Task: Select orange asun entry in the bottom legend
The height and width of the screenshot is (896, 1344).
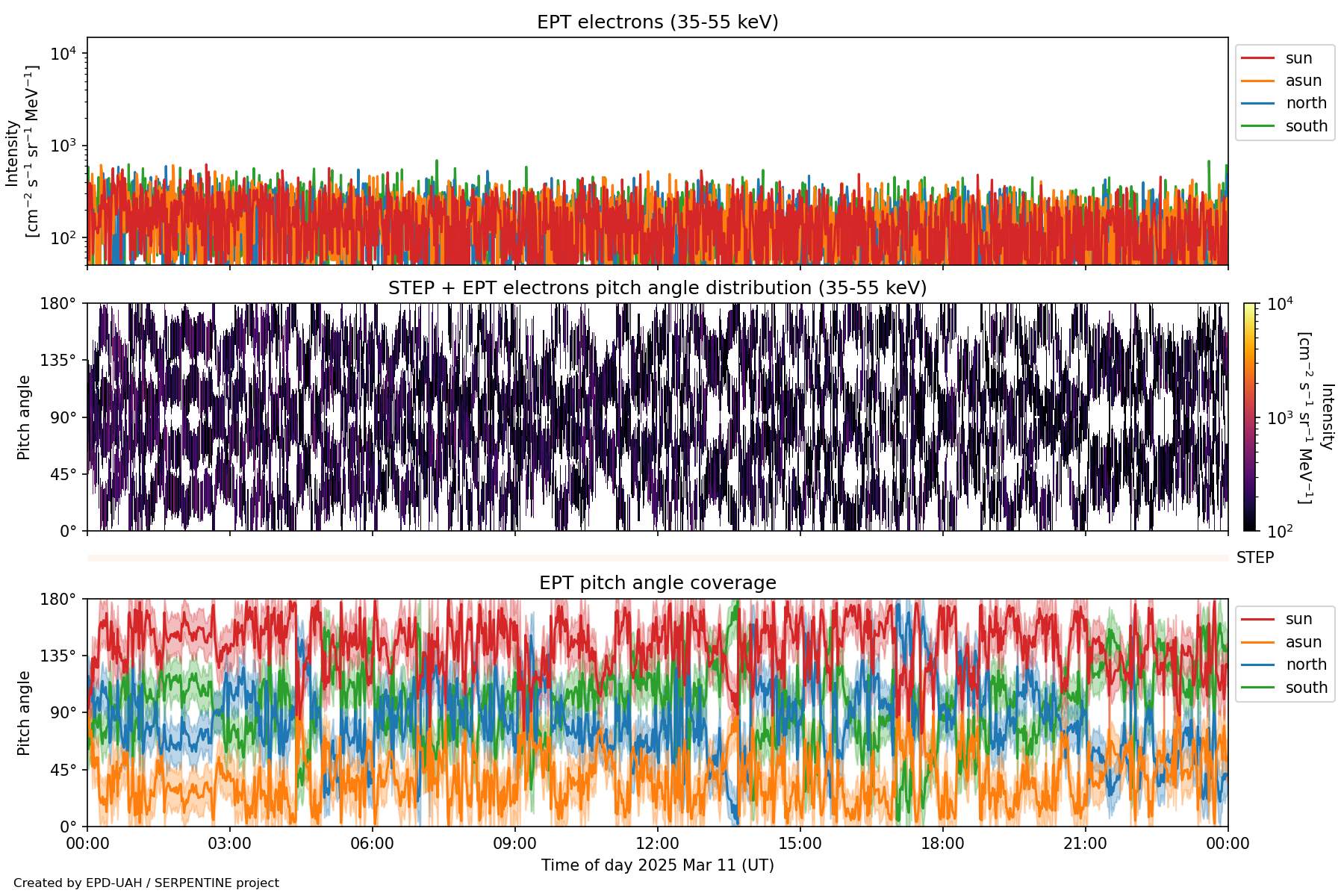Action: [x=1303, y=642]
